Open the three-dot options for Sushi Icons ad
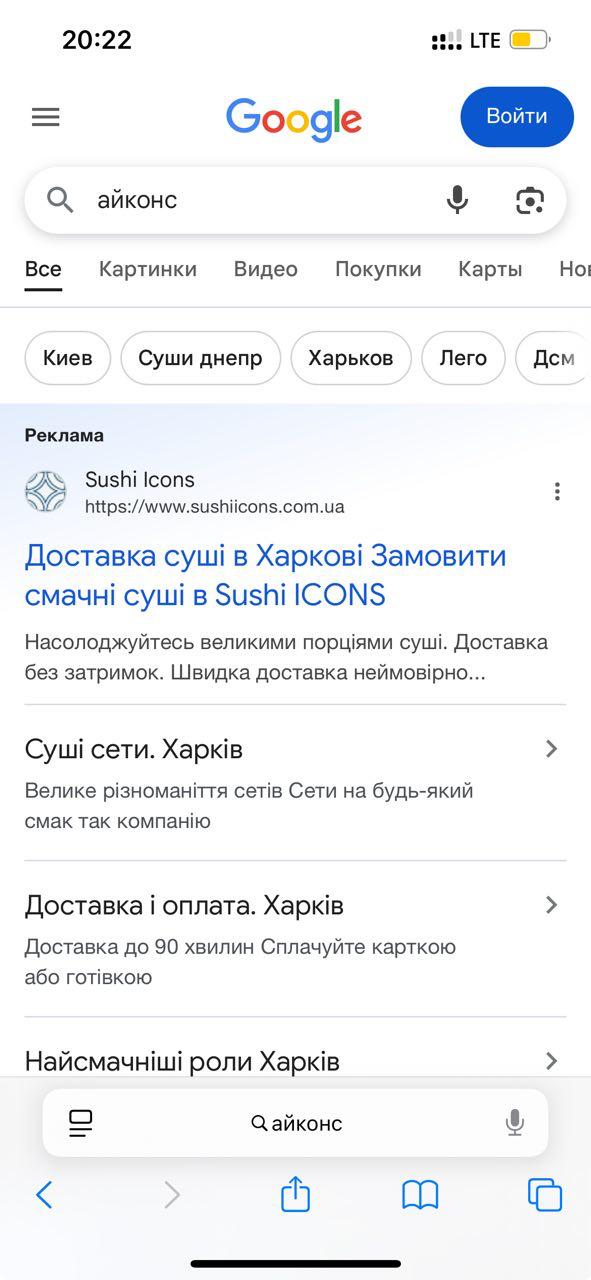Viewport: 591px width, 1280px height. (557, 491)
